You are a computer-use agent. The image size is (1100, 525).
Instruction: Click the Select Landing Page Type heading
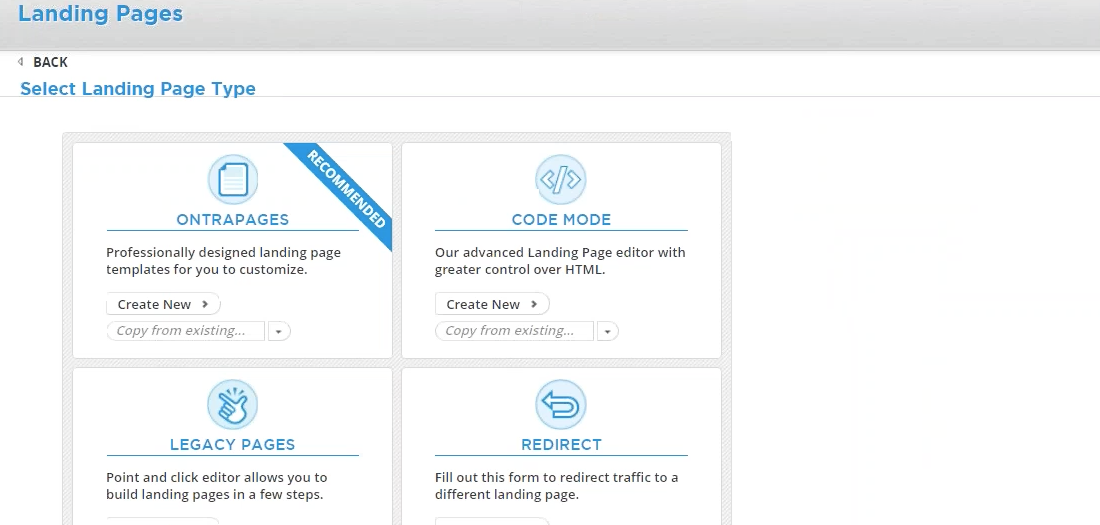tap(138, 89)
